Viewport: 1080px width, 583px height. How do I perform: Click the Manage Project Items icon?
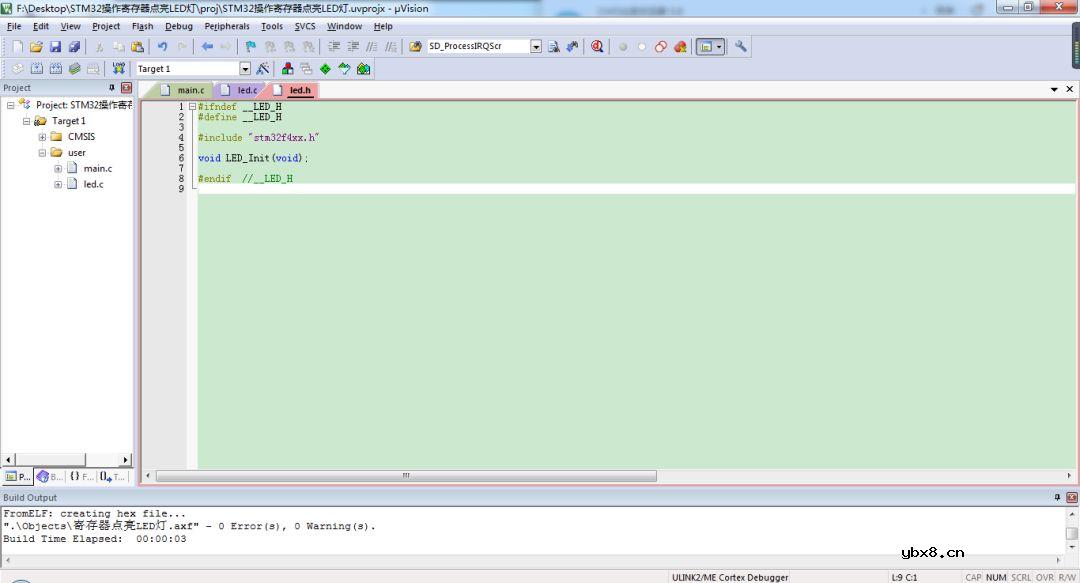point(287,69)
